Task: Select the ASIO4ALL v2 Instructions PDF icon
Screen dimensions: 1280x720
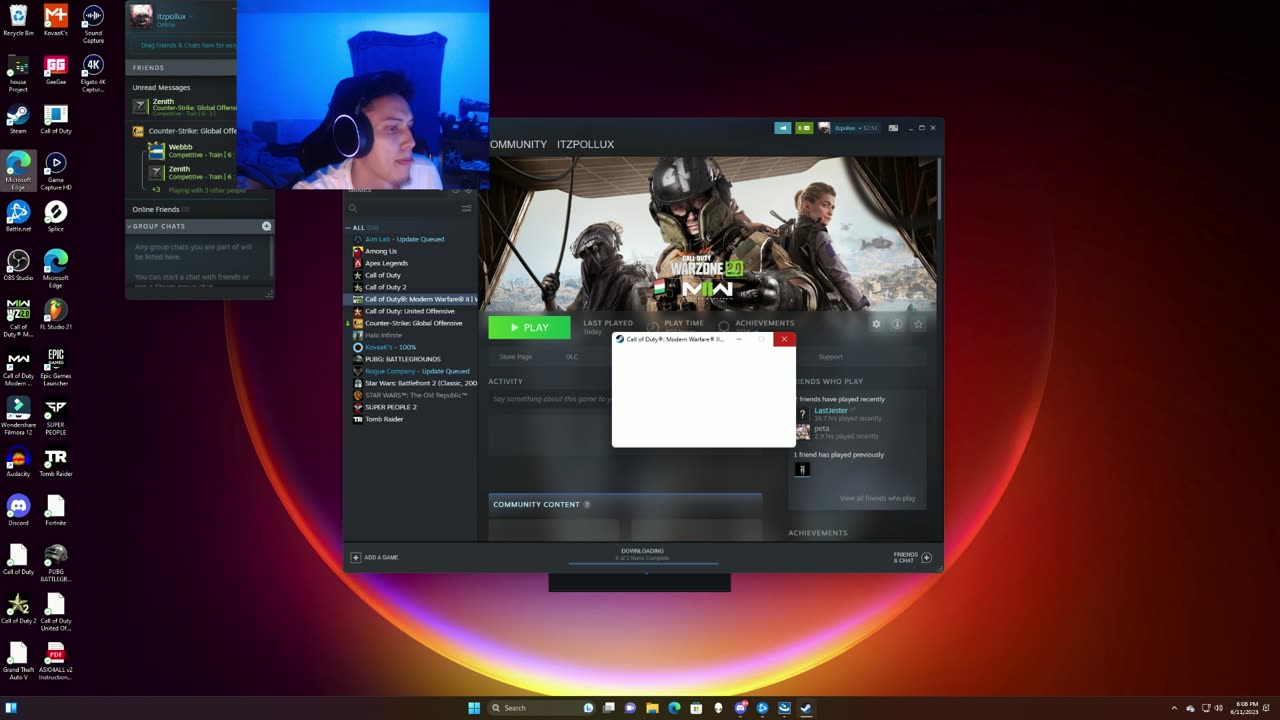Action: (56, 662)
